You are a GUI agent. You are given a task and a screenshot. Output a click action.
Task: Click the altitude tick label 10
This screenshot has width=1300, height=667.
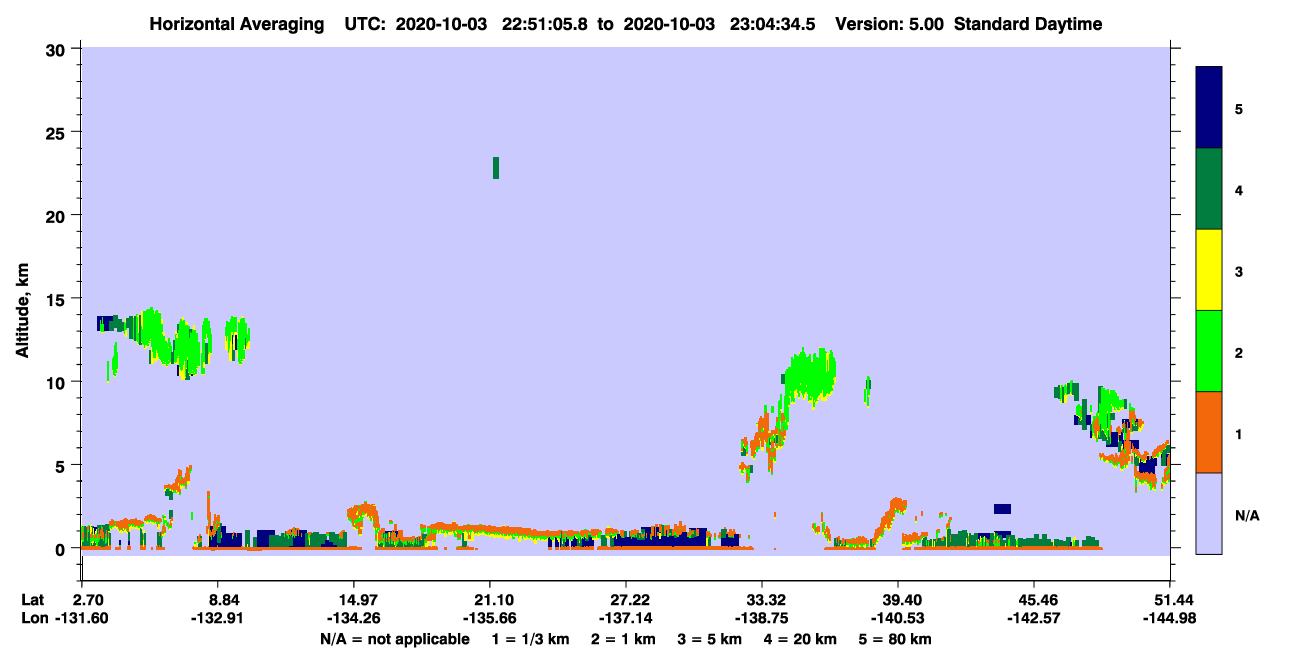(x=58, y=382)
